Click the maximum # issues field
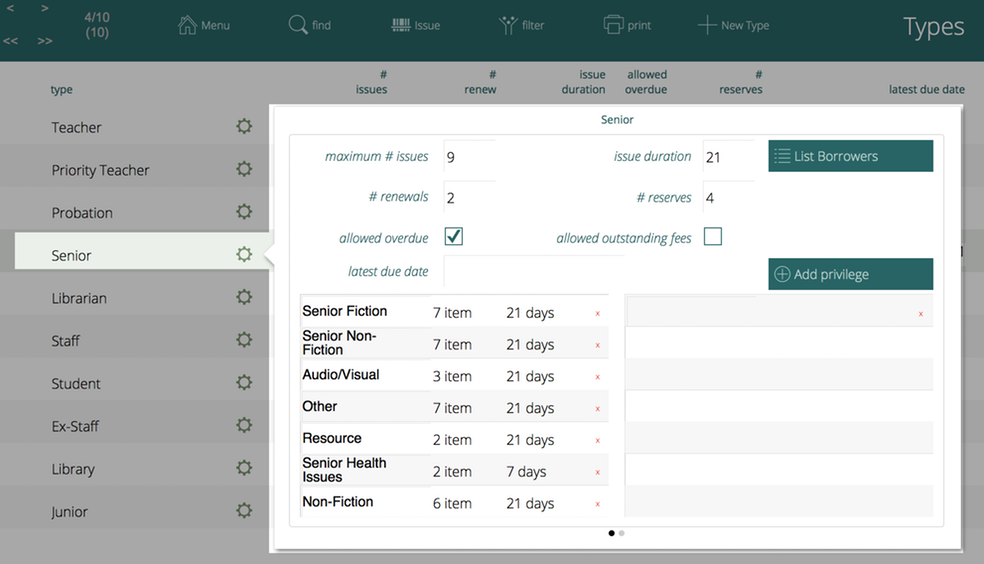The height and width of the screenshot is (564, 984). (x=468, y=157)
